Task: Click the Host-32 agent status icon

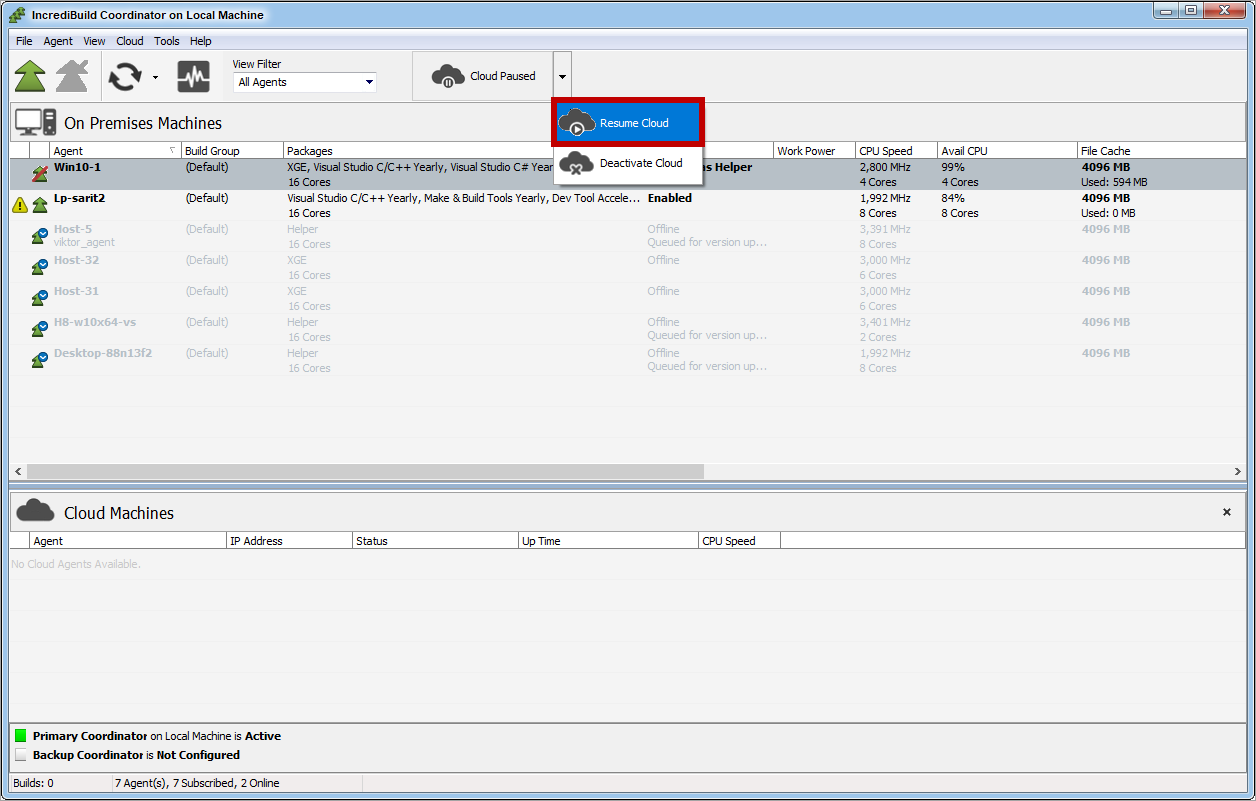Action: (40, 267)
